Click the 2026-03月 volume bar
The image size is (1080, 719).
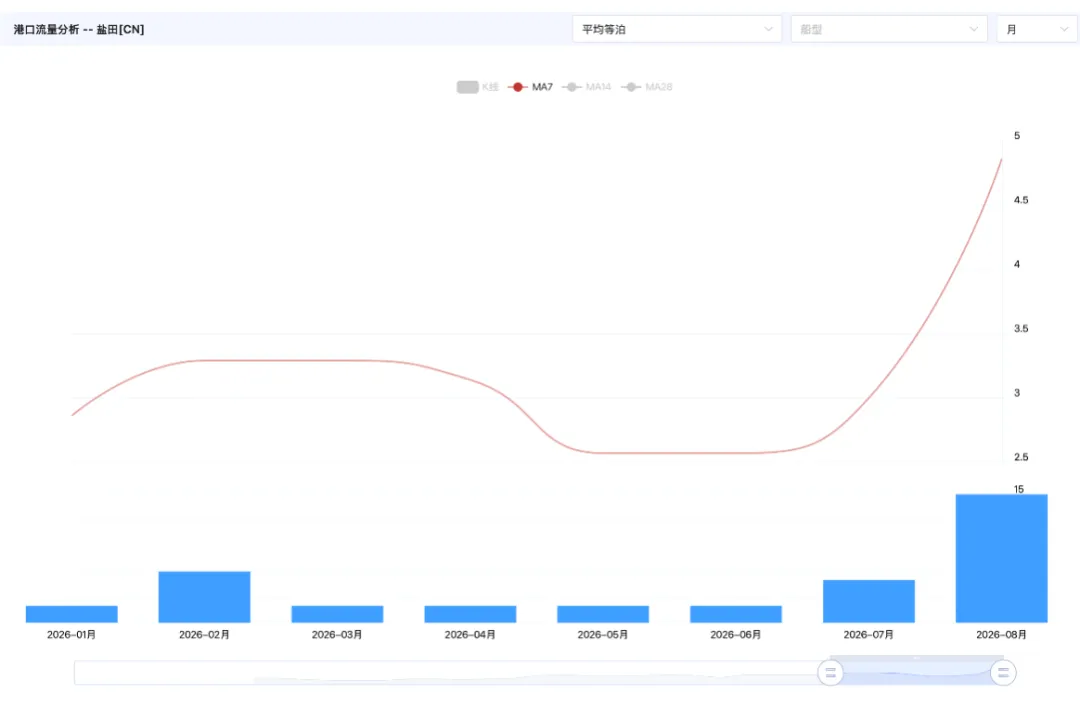tap(338, 614)
